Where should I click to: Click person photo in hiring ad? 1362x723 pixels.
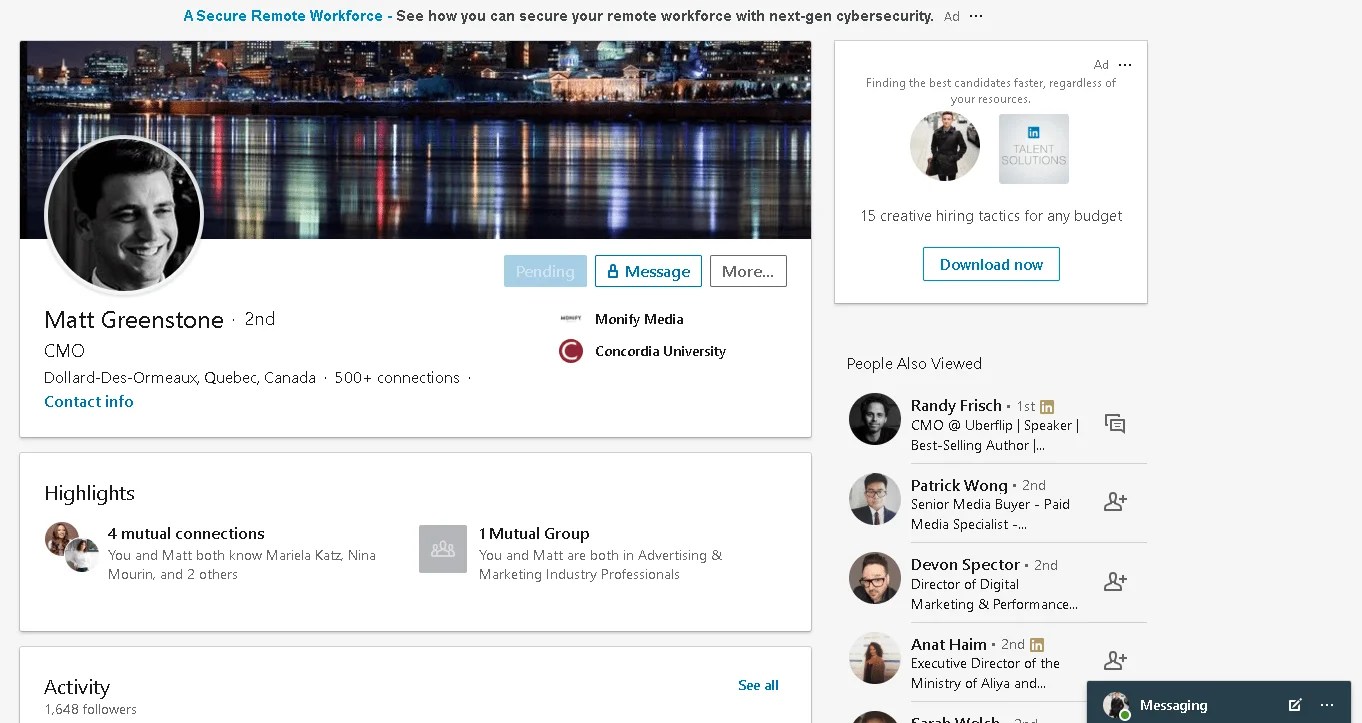click(x=945, y=146)
